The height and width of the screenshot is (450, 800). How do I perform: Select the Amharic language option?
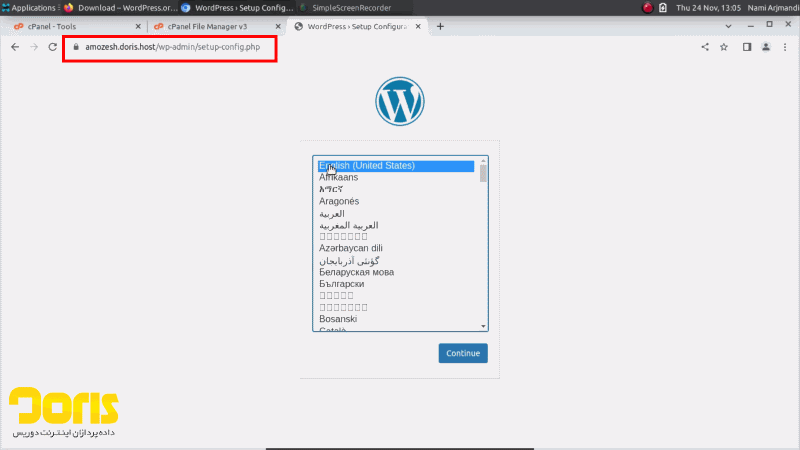[396, 189]
